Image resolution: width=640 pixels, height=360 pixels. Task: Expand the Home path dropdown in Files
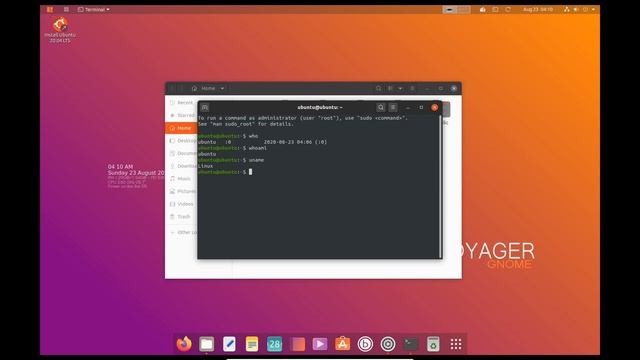(222, 88)
